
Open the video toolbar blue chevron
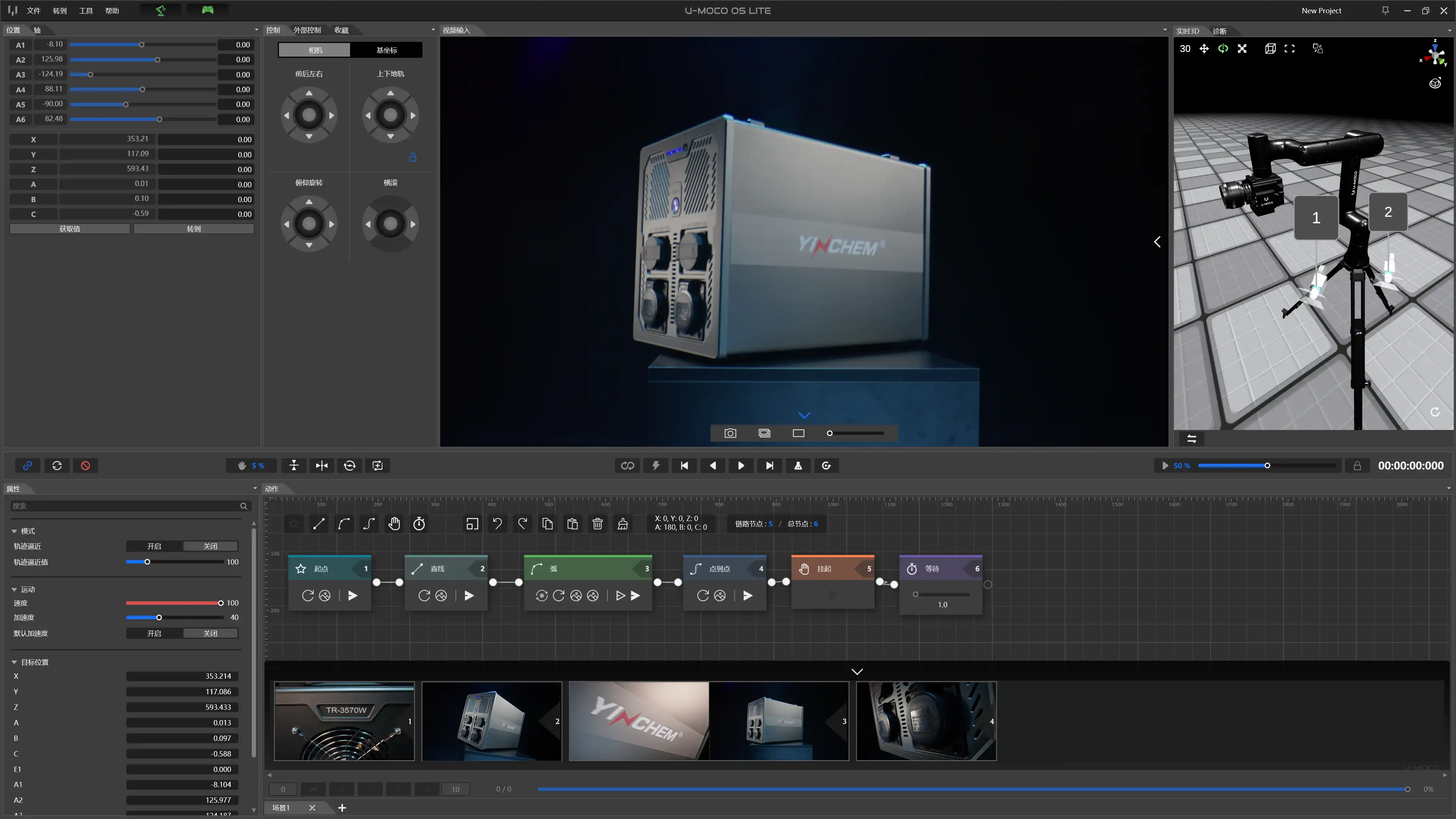coord(804,416)
